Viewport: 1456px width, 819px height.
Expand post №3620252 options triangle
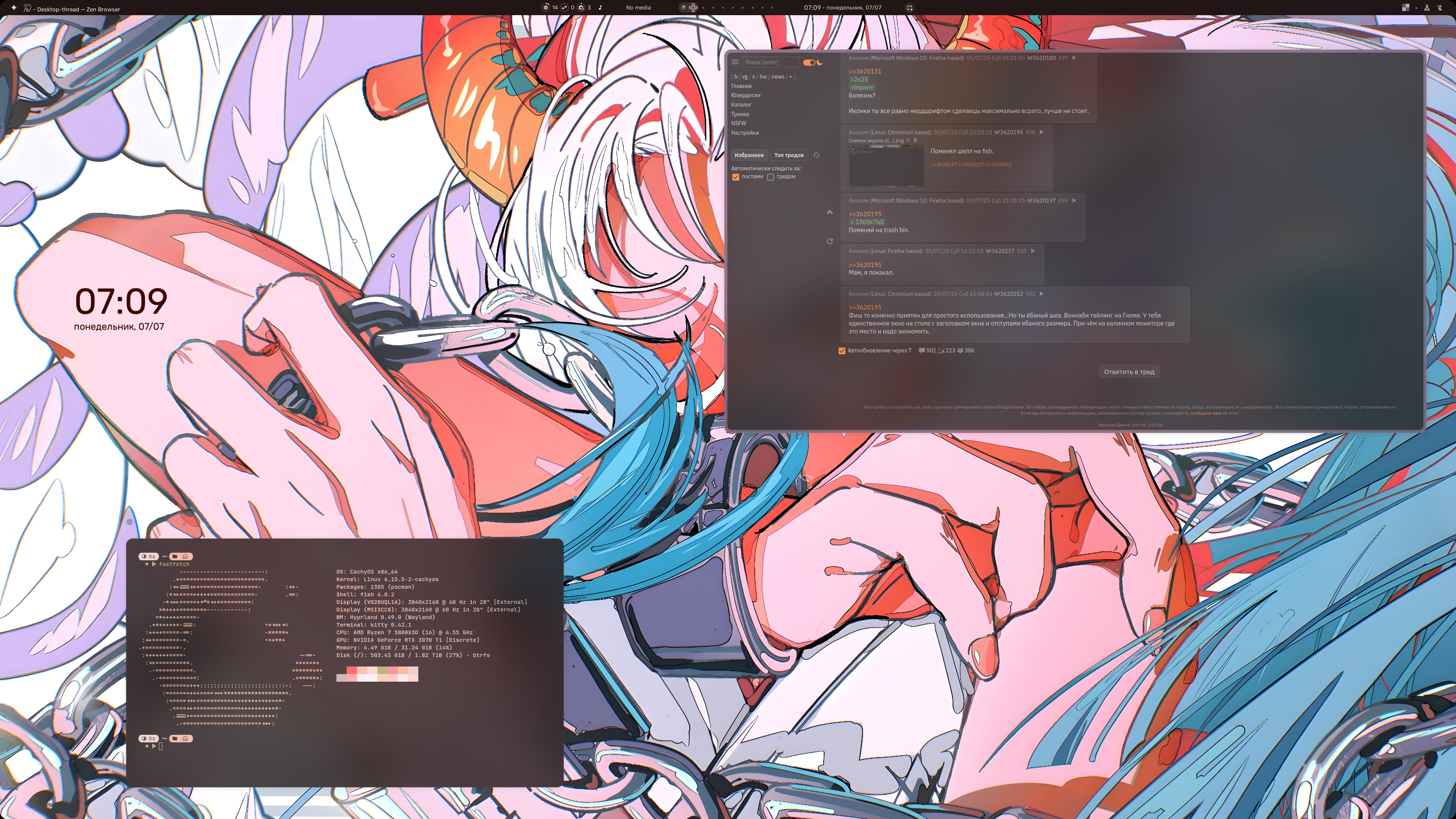[x=1041, y=294]
